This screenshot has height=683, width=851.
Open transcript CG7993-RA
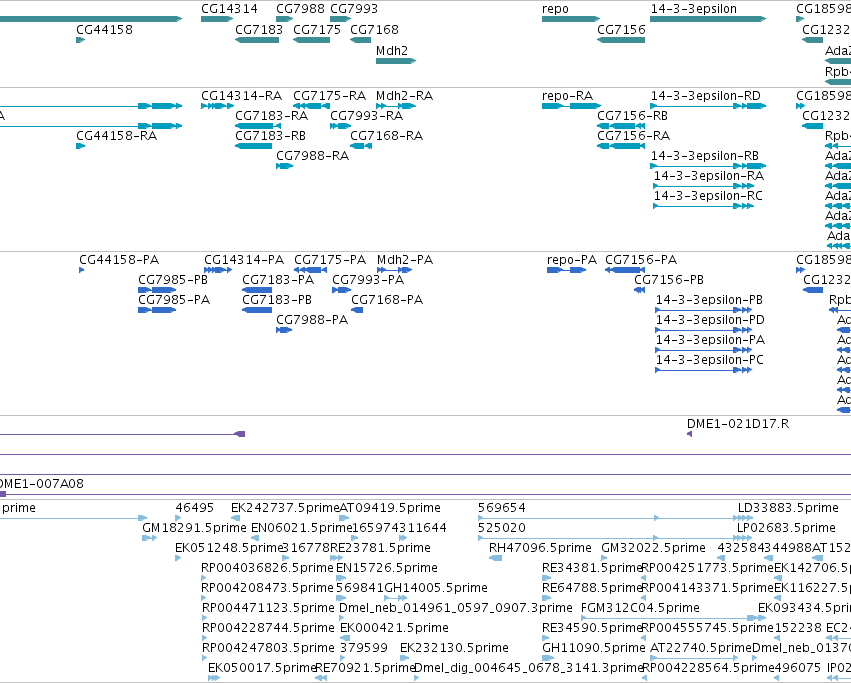[366, 116]
